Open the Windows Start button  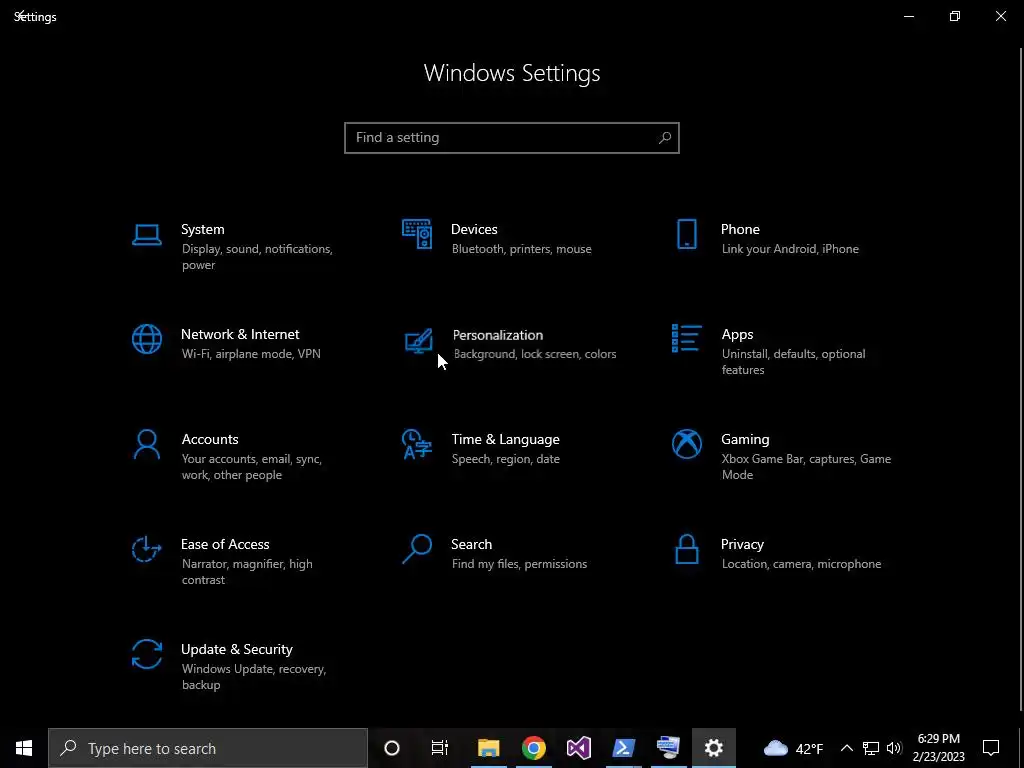[x=24, y=748]
